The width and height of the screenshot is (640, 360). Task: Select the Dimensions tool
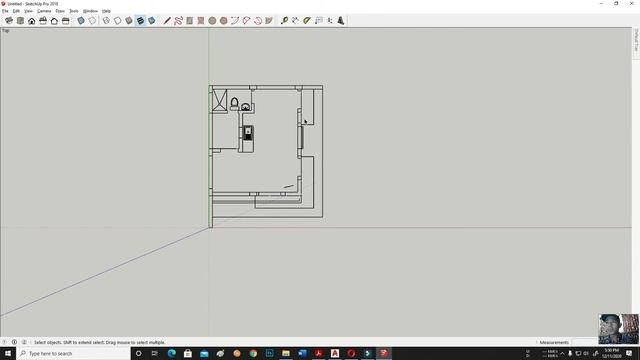[296, 20]
